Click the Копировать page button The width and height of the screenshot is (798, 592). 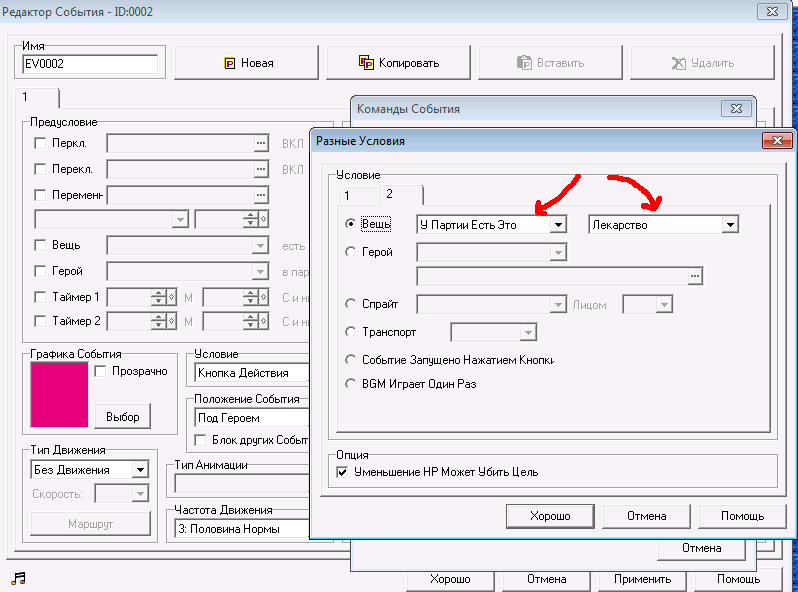398,63
